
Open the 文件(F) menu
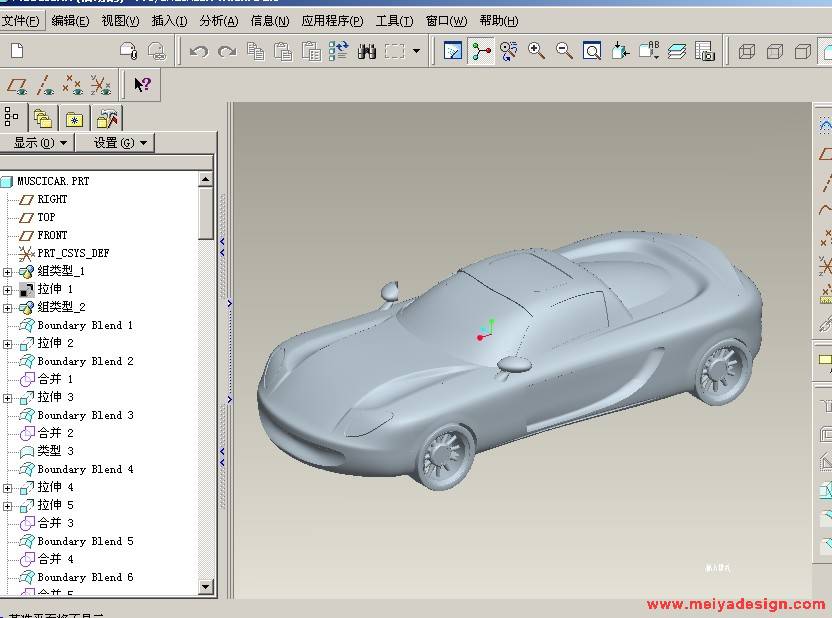[x=21, y=21]
